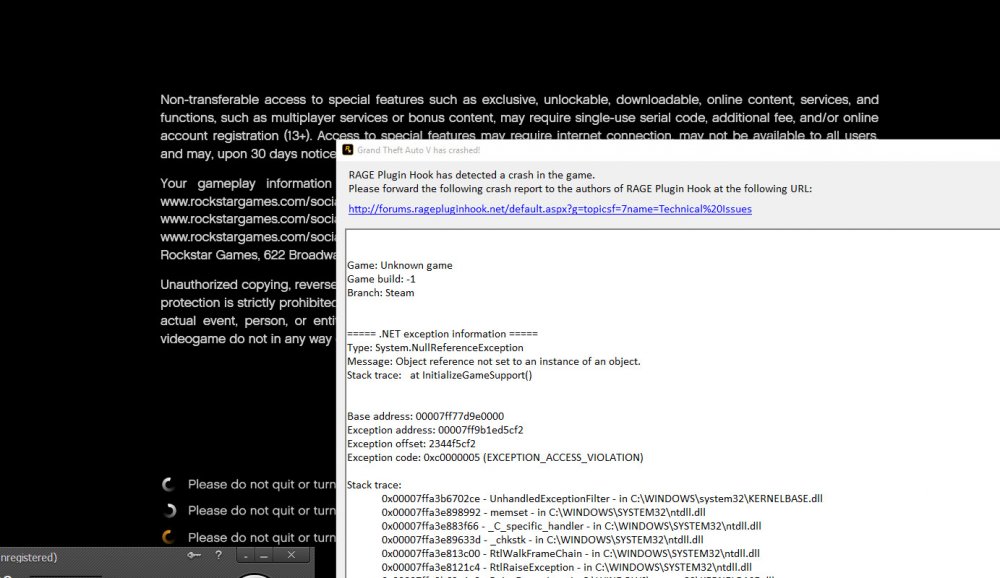Image resolution: width=1000 pixels, height=578 pixels.
Task: Click the memset ntdll.dll trace line
Action: coord(543,512)
